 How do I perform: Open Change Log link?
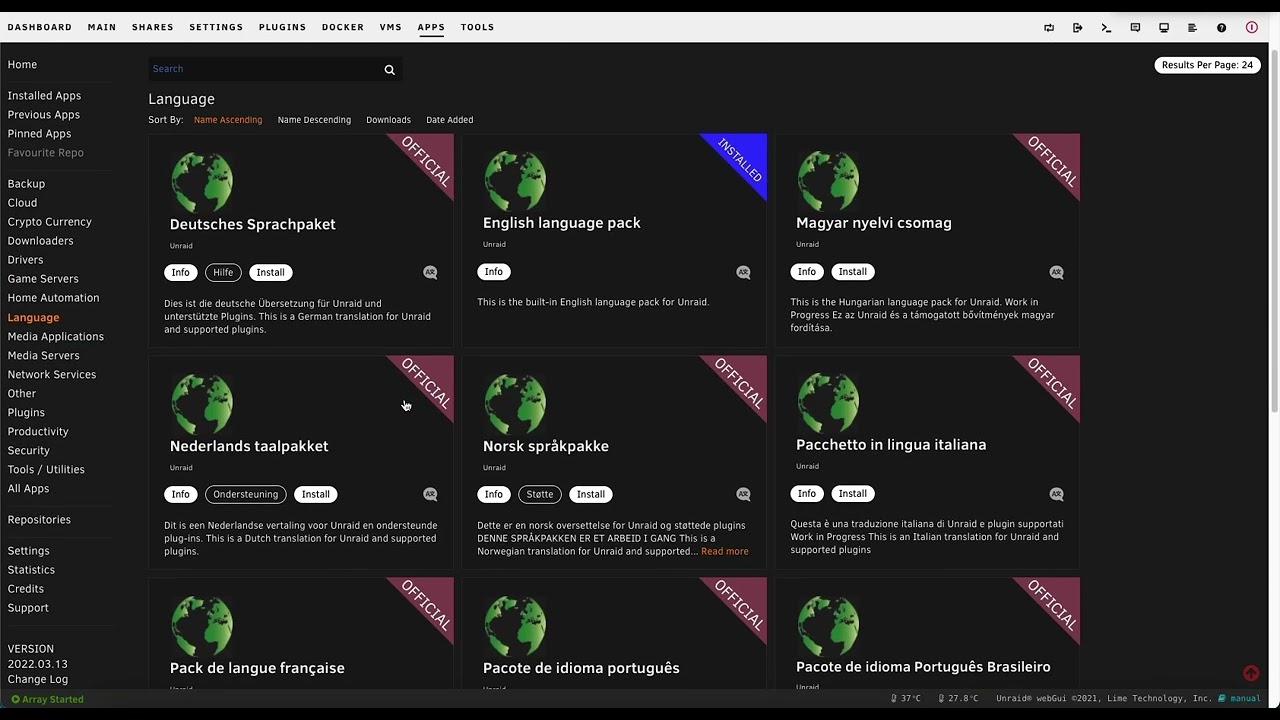tap(38, 680)
